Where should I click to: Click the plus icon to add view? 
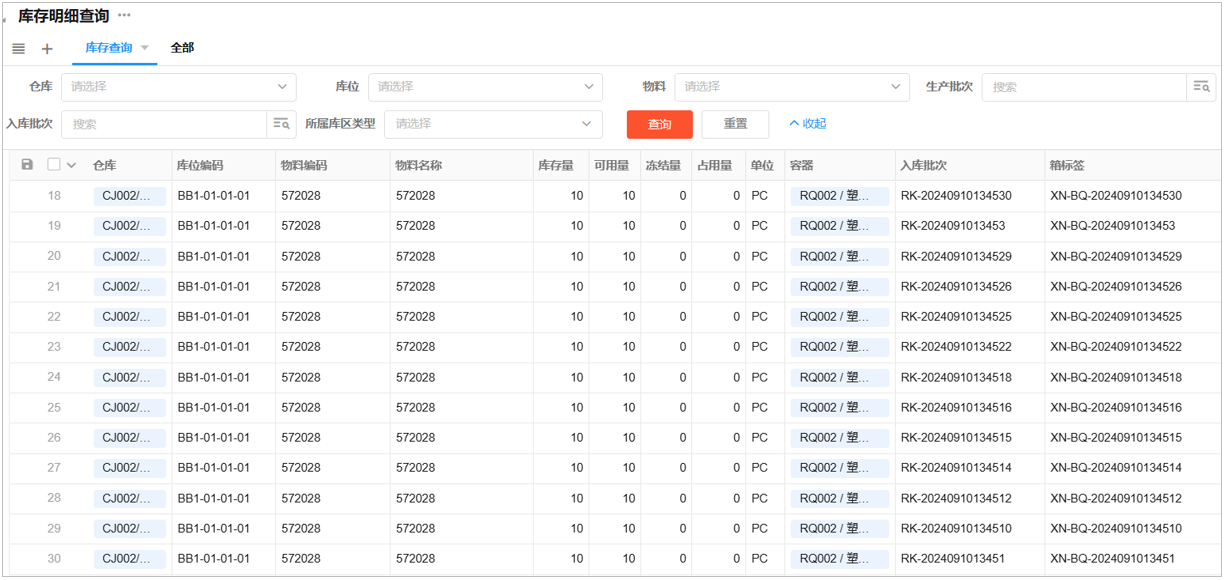click(47, 49)
